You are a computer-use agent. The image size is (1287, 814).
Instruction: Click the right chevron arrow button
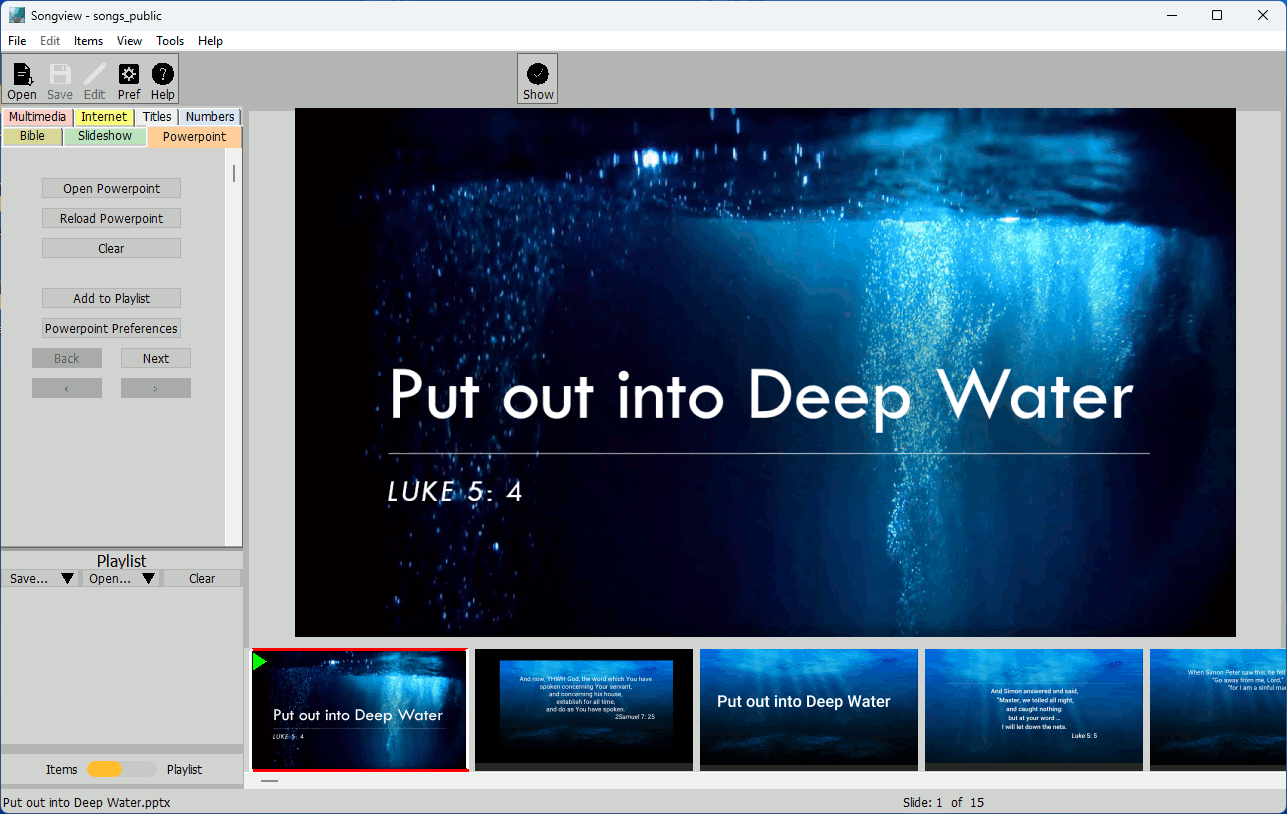coord(156,388)
